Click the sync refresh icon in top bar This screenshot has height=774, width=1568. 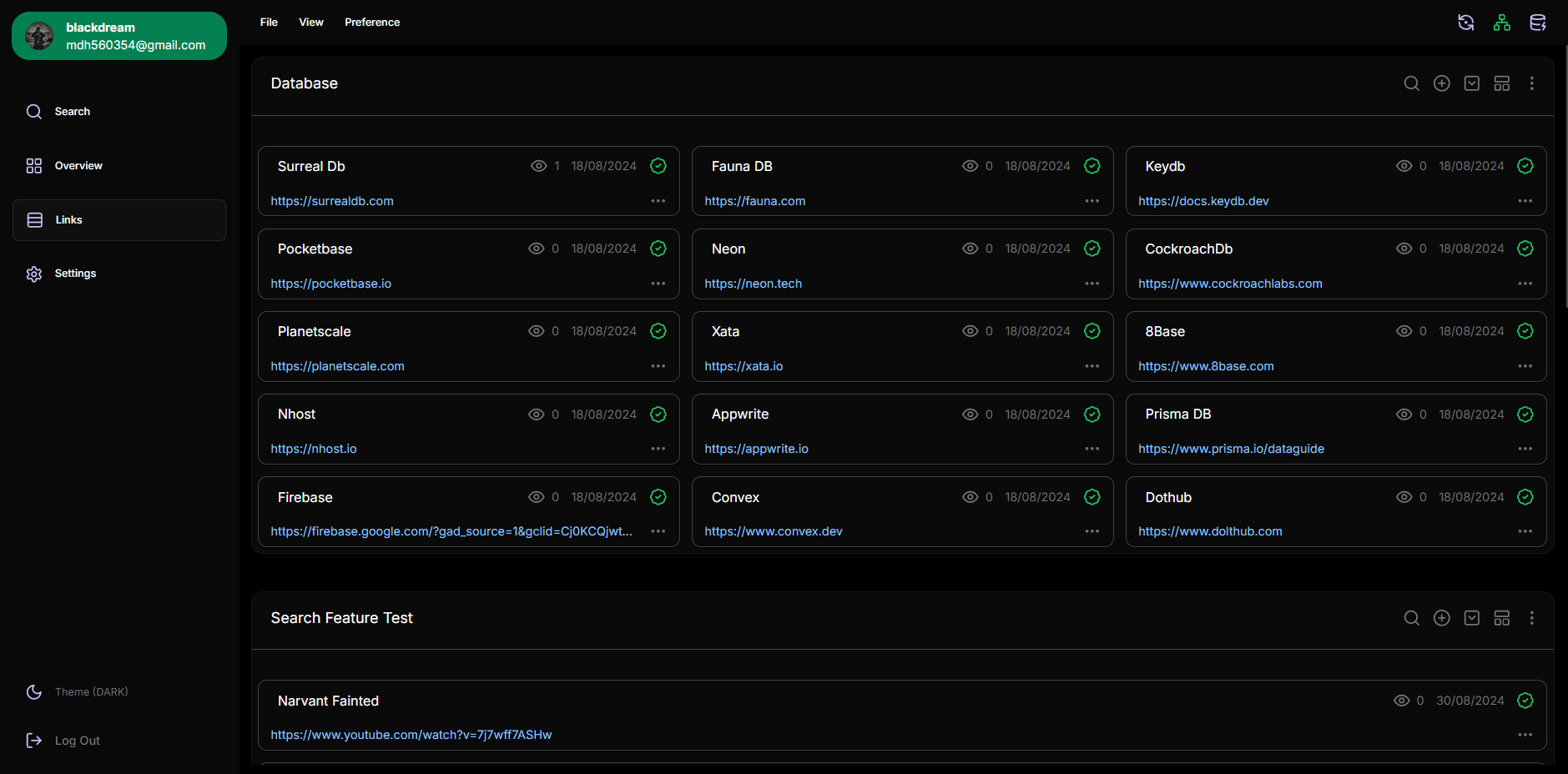tap(1465, 23)
